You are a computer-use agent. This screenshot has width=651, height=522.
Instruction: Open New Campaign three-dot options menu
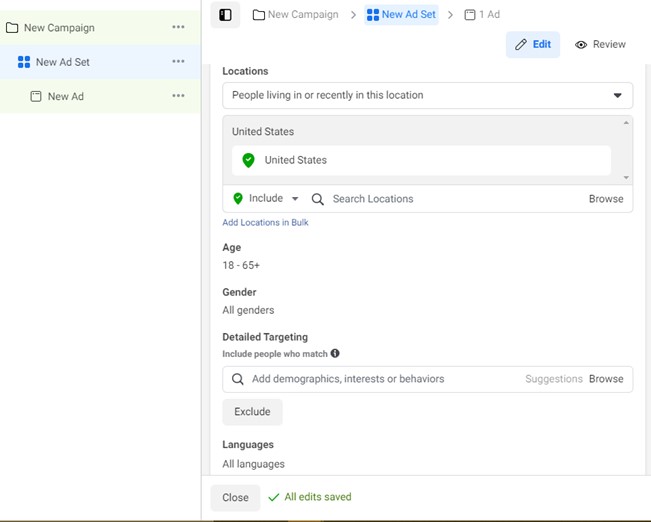click(x=178, y=27)
